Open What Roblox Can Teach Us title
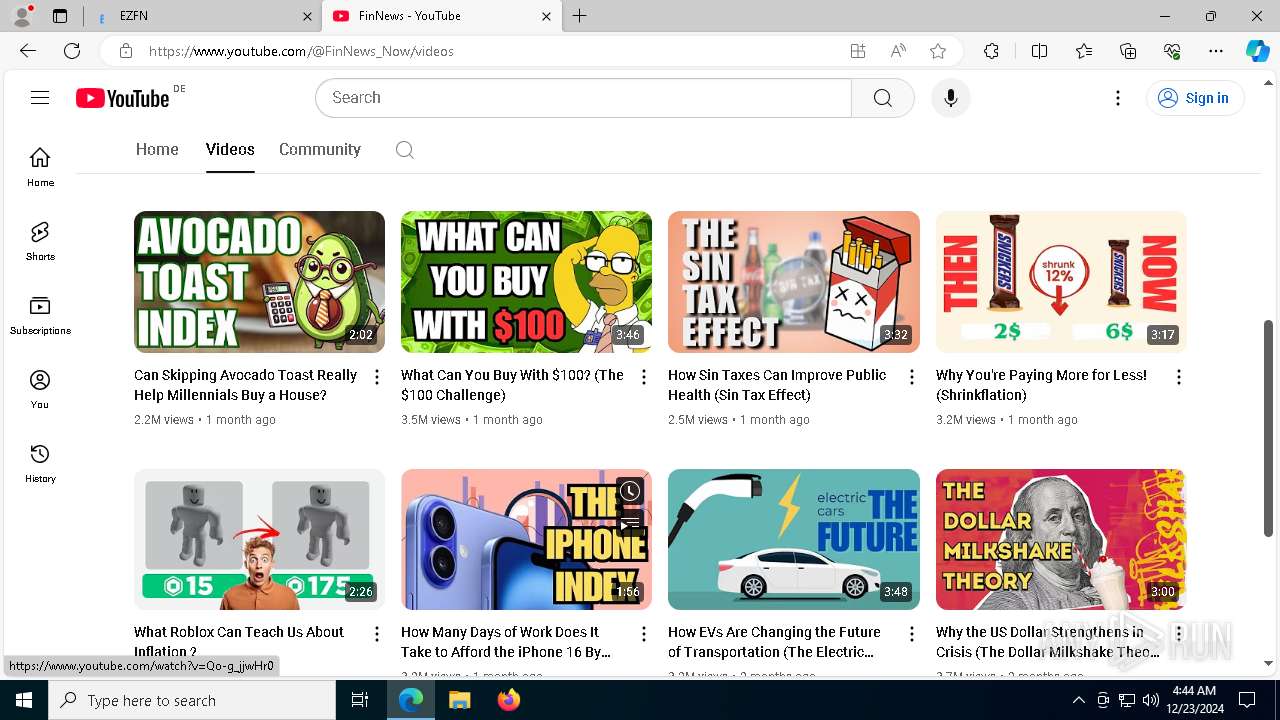Screen dimensions: 1280x720 pyautogui.click(x=239, y=642)
